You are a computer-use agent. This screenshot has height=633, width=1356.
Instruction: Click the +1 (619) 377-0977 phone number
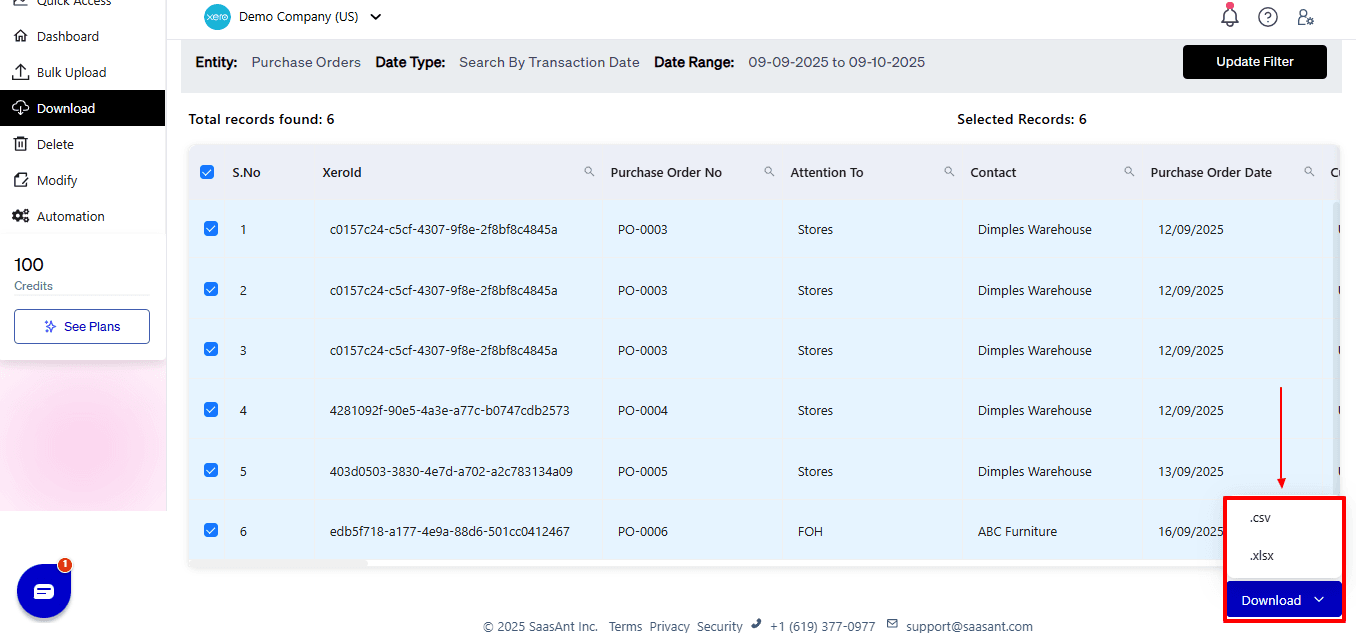coord(822,626)
